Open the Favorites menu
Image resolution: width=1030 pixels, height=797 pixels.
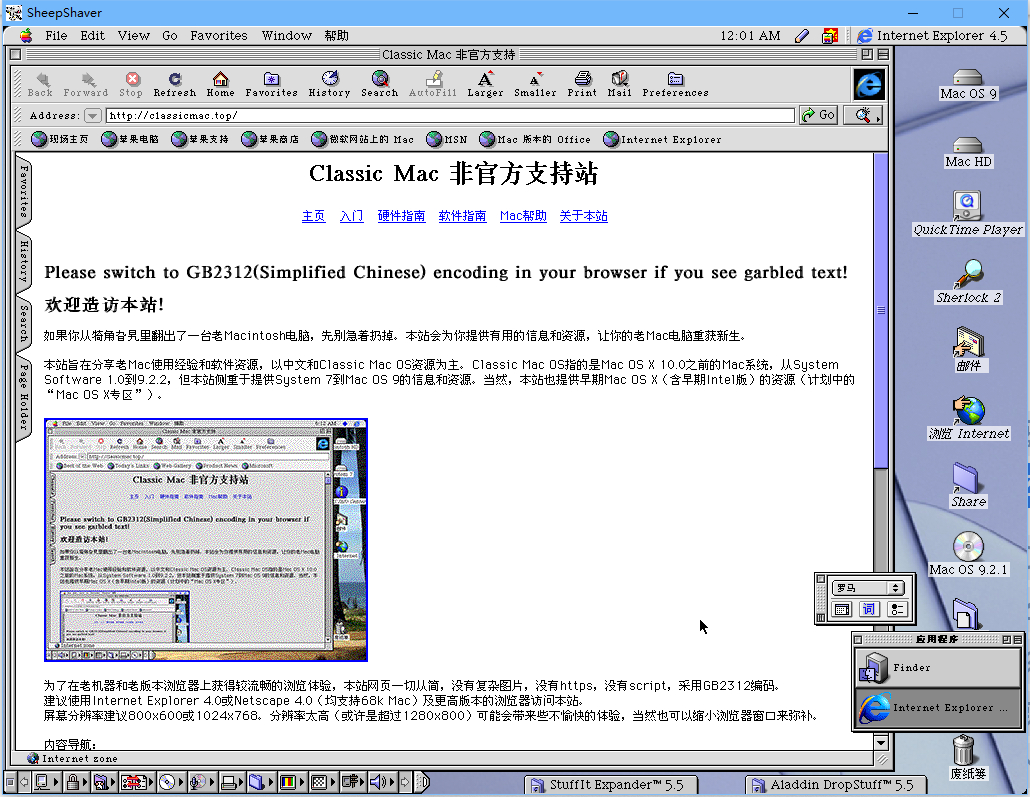pyautogui.click(x=219, y=35)
